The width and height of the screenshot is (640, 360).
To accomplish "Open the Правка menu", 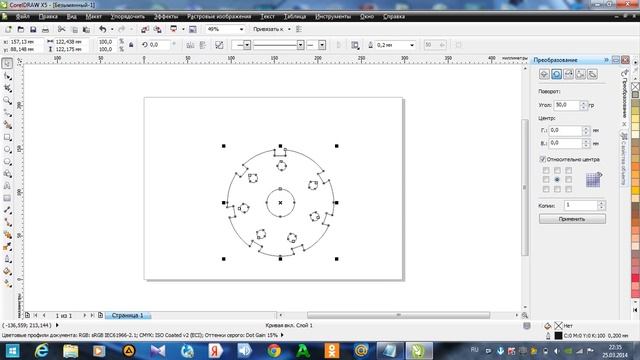I will click(48, 17).
